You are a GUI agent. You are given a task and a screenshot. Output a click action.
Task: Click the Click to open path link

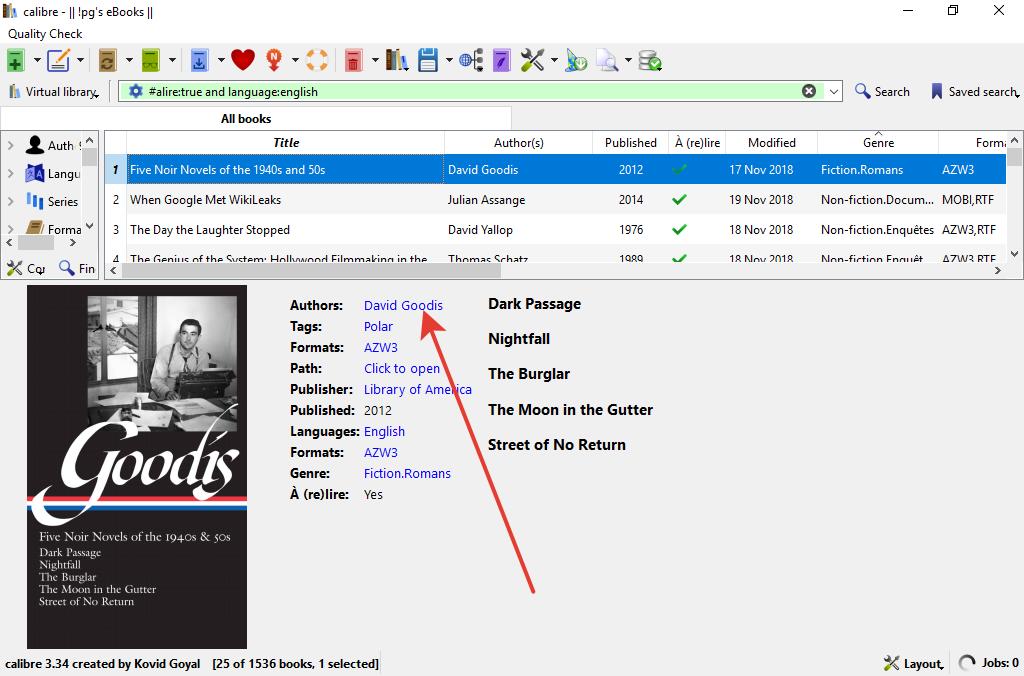pyautogui.click(x=402, y=368)
